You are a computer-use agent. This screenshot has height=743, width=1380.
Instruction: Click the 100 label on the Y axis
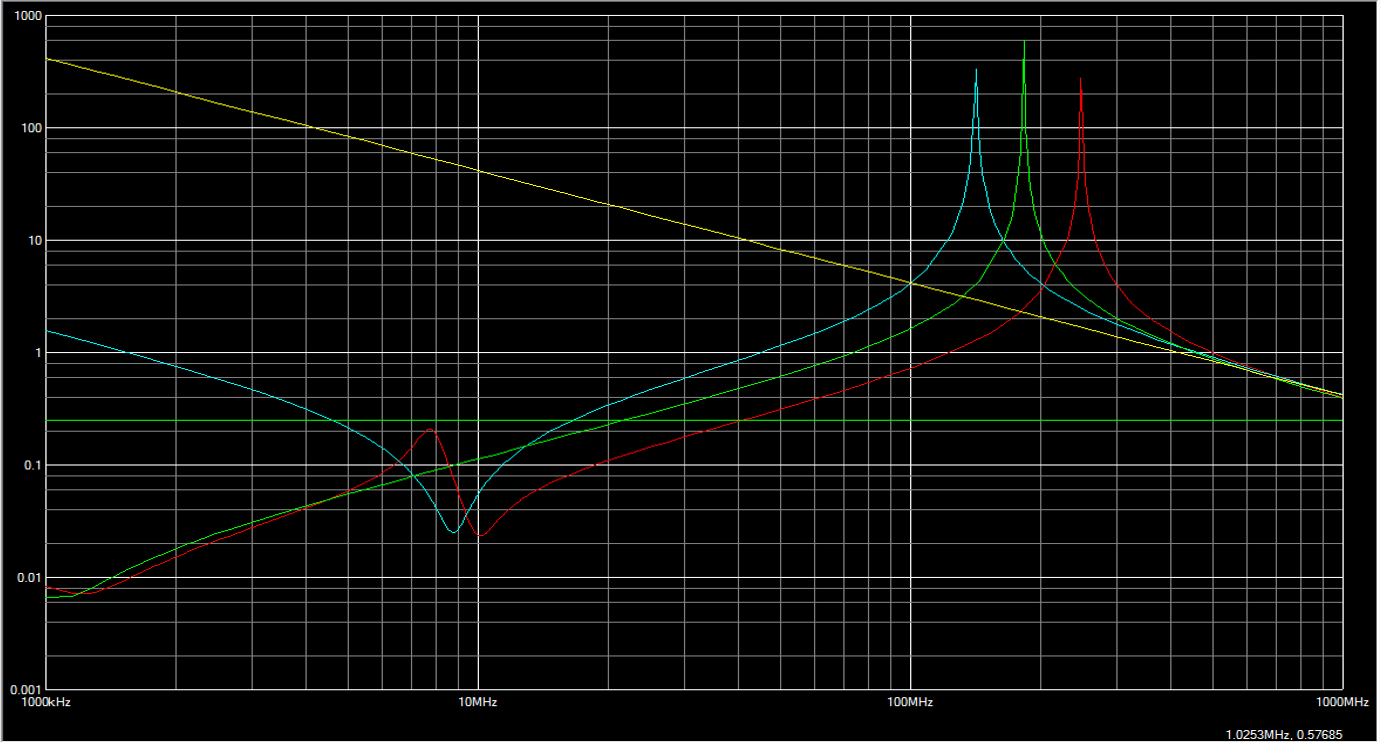30,128
